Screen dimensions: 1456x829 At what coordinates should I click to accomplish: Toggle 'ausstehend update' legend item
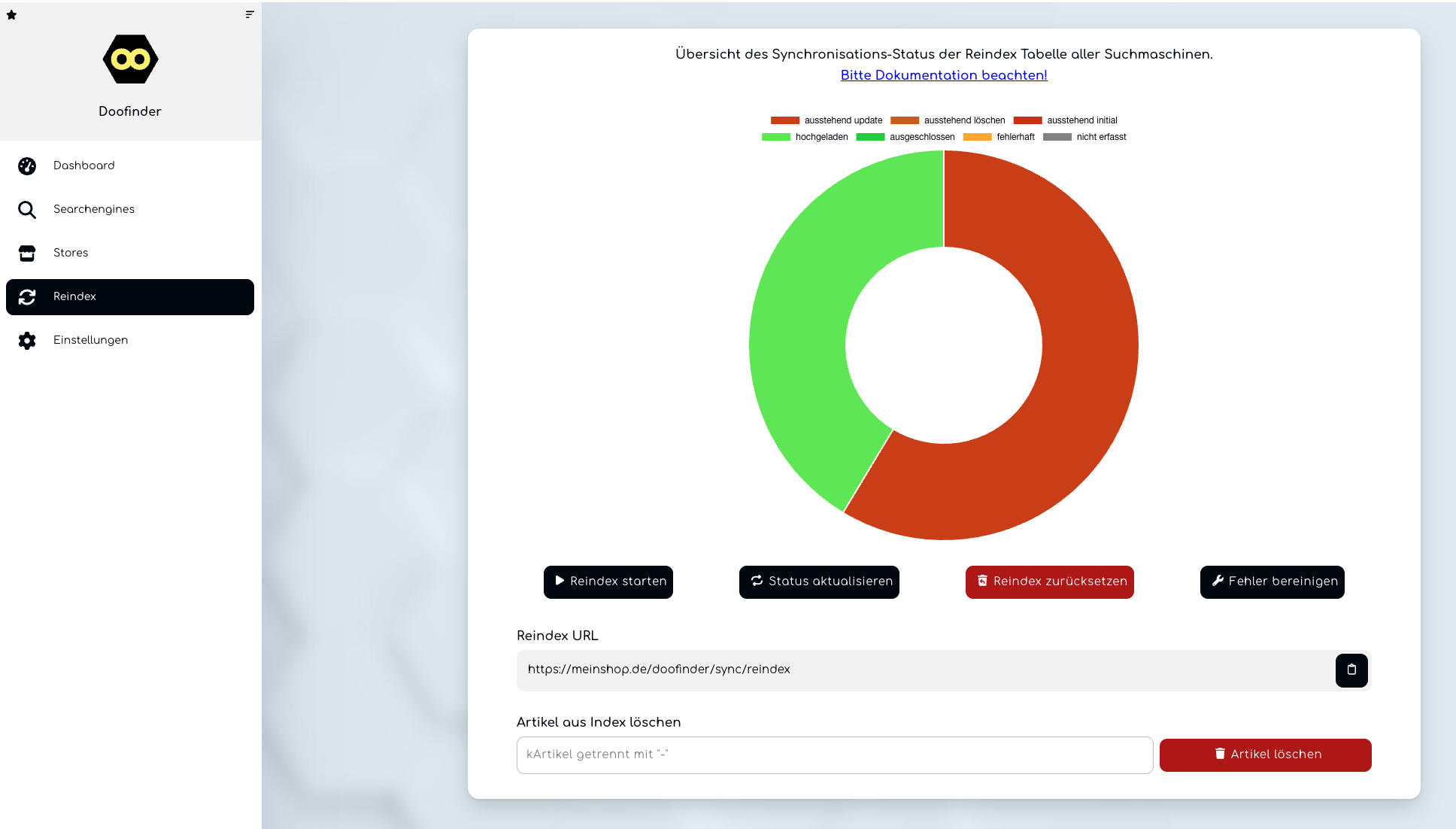pos(827,120)
